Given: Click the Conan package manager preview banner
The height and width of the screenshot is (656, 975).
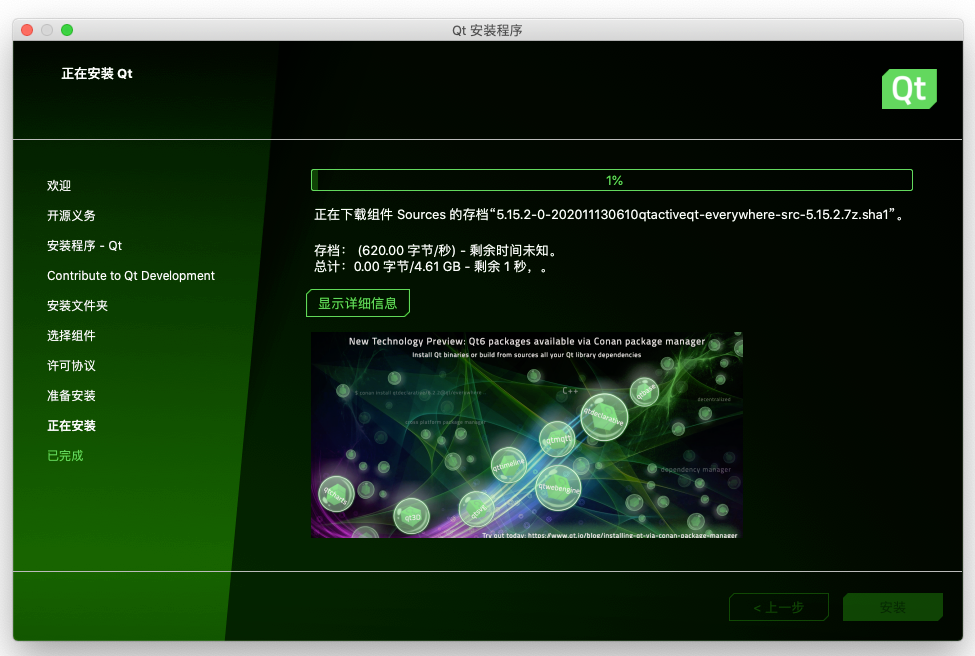Looking at the screenshot, I should click(x=527, y=435).
